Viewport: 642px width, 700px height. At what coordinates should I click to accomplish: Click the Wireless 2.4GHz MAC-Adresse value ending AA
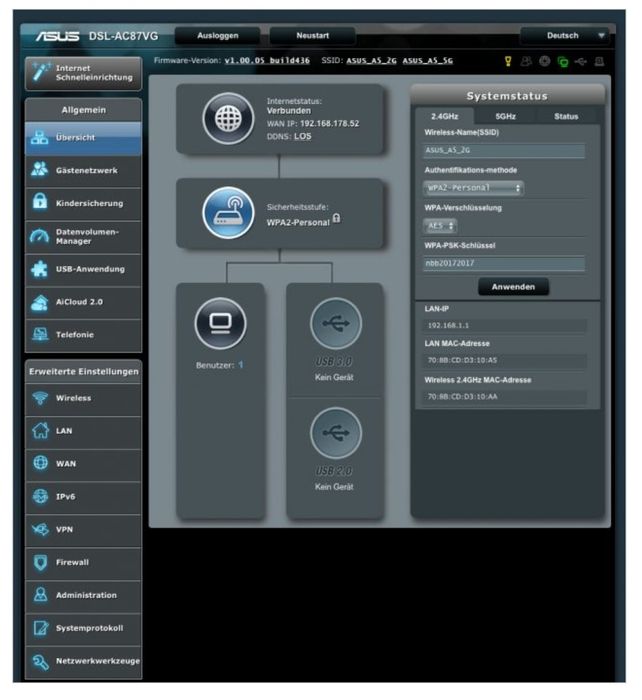[462, 397]
